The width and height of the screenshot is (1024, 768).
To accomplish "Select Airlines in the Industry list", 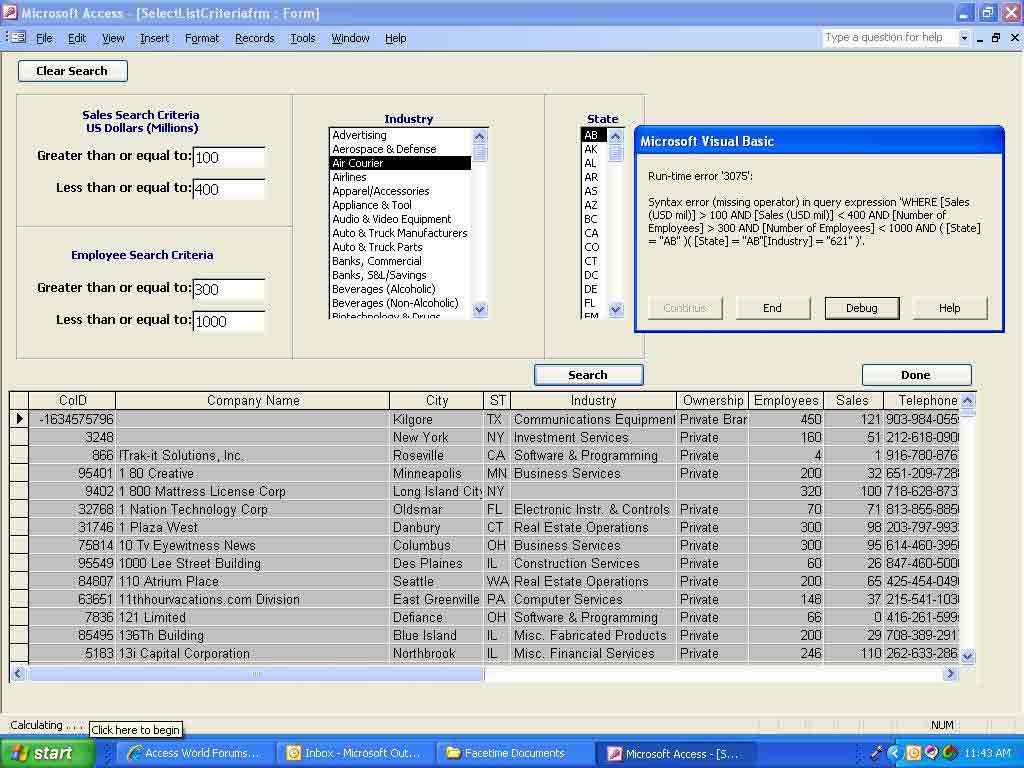I will click(400, 177).
